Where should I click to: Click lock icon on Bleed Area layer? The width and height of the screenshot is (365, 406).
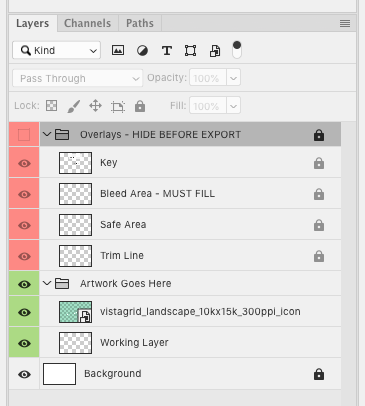point(319,194)
